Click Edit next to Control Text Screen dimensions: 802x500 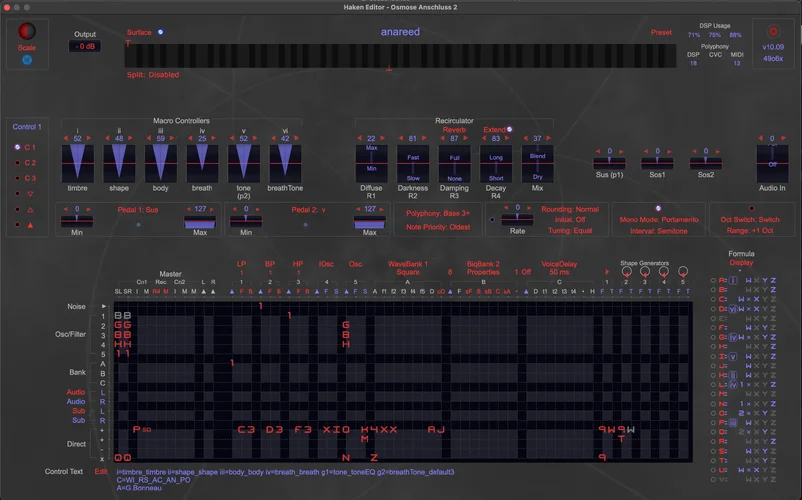pyautogui.click(x=100, y=471)
